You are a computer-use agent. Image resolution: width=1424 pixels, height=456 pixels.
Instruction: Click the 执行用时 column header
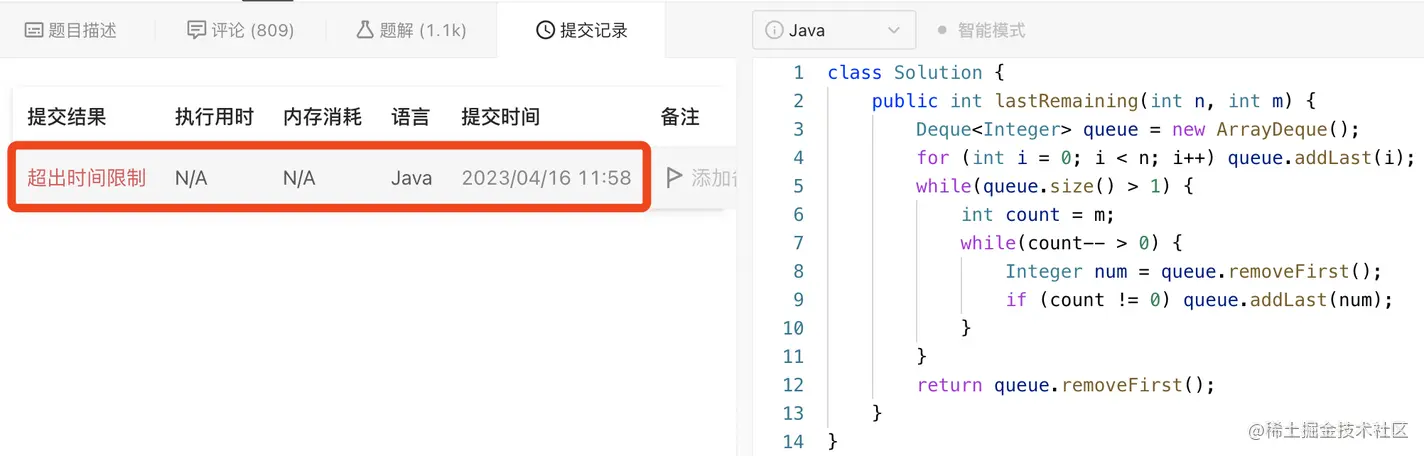coord(214,117)
